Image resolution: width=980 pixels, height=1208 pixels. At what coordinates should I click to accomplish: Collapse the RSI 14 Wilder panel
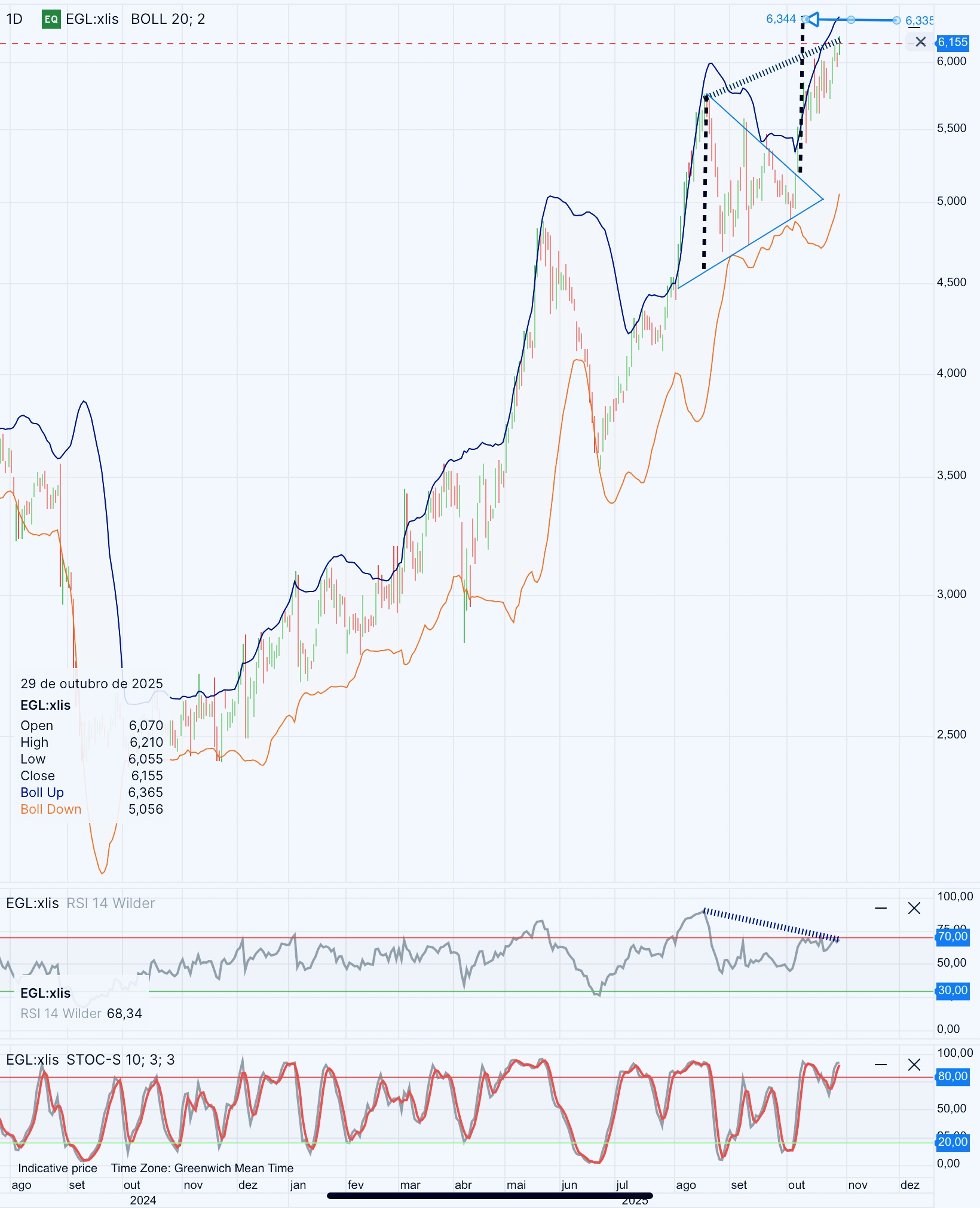click(x=881, y=909)
